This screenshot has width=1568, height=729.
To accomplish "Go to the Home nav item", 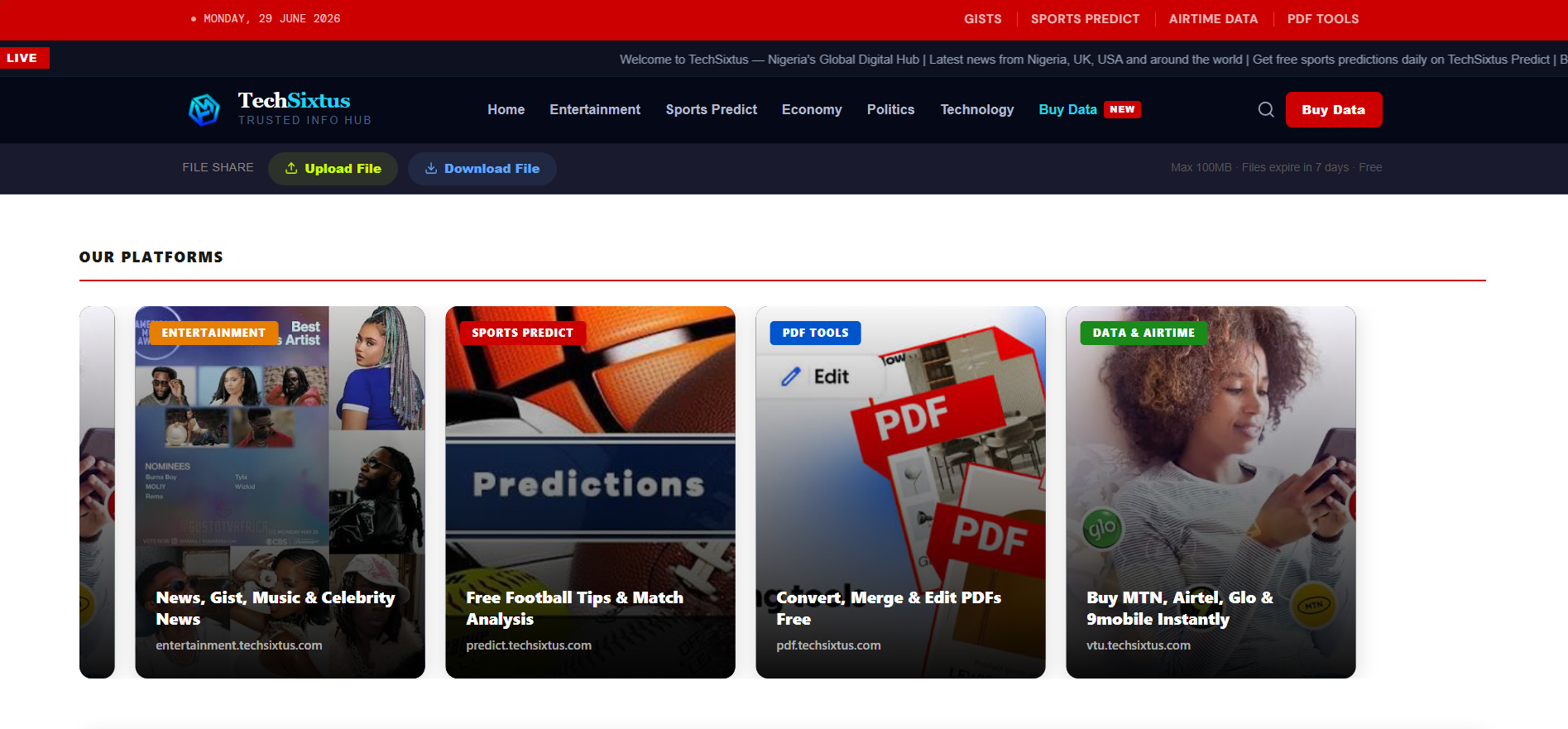I will click(x=506, y=109).
